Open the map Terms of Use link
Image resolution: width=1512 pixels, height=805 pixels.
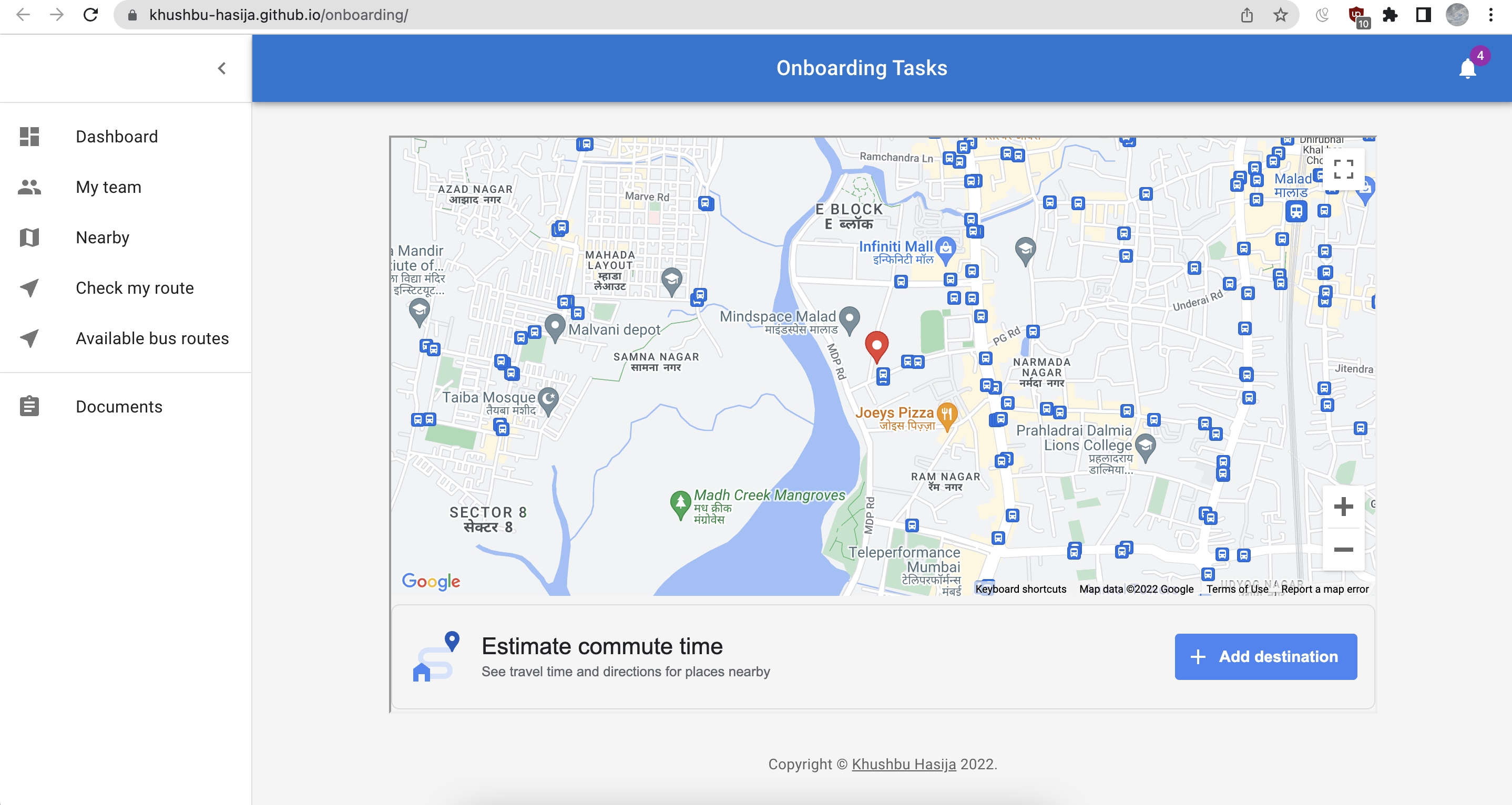1237,589
